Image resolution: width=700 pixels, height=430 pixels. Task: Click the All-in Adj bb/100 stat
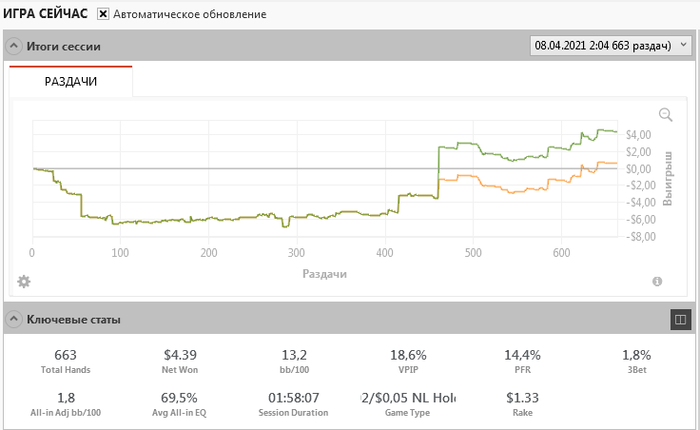66,397
